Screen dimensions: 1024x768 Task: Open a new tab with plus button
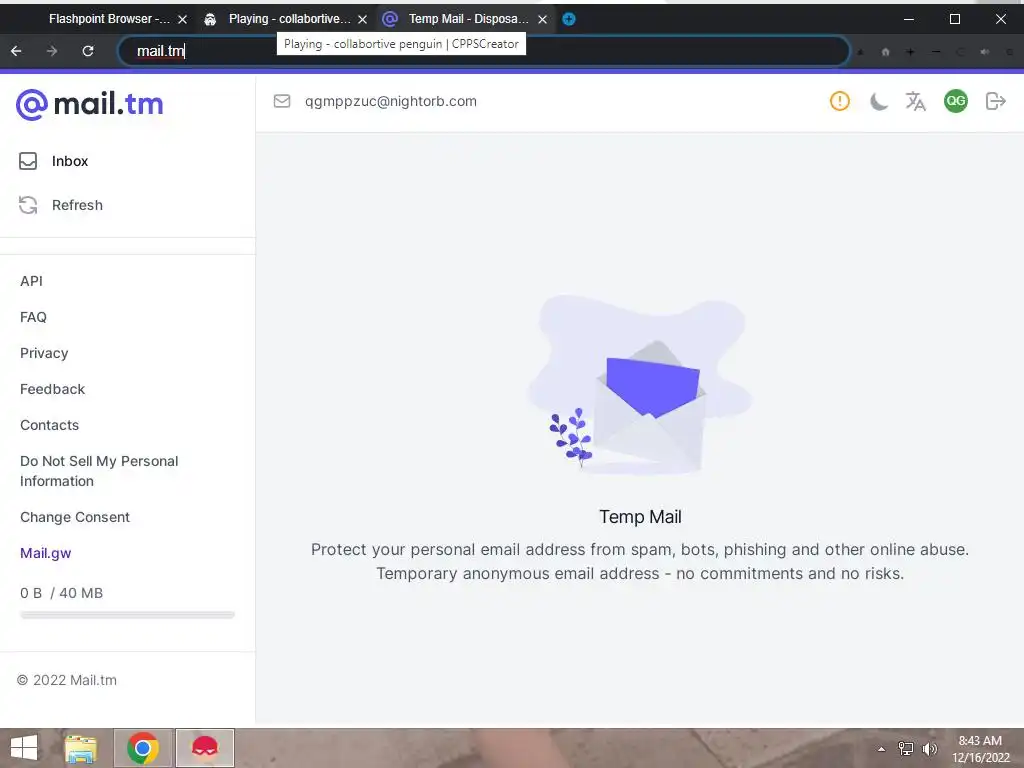569,19
